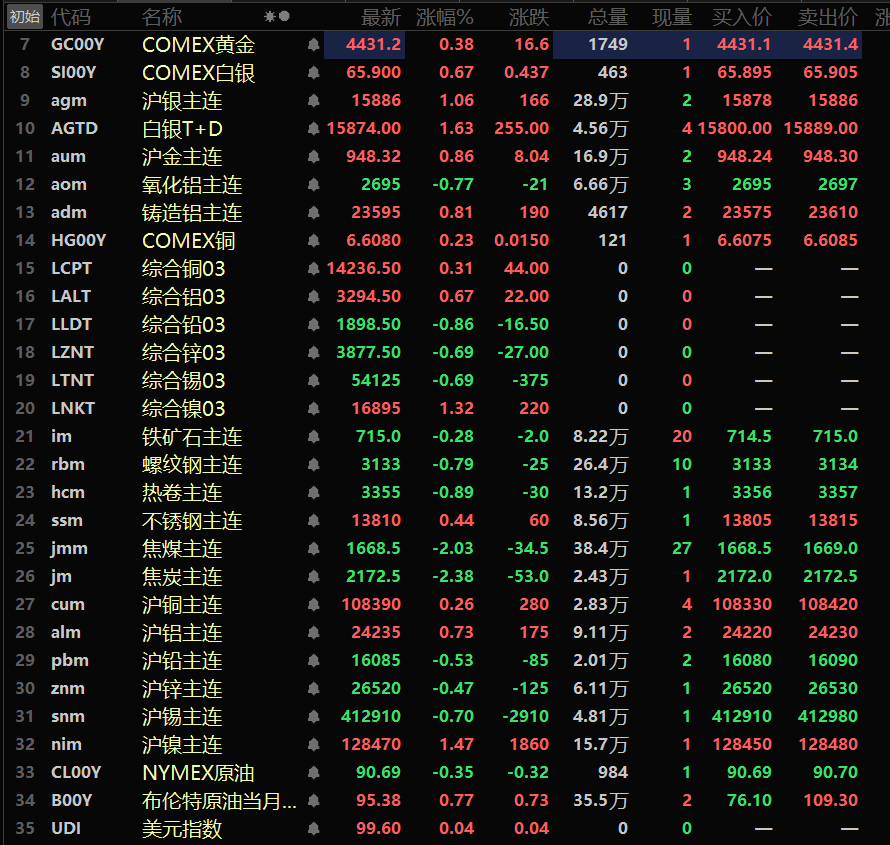This screenshot has height=845, width=890.
Task: Open the 螺纹钢主连 contract row
Action: (434, 464)
